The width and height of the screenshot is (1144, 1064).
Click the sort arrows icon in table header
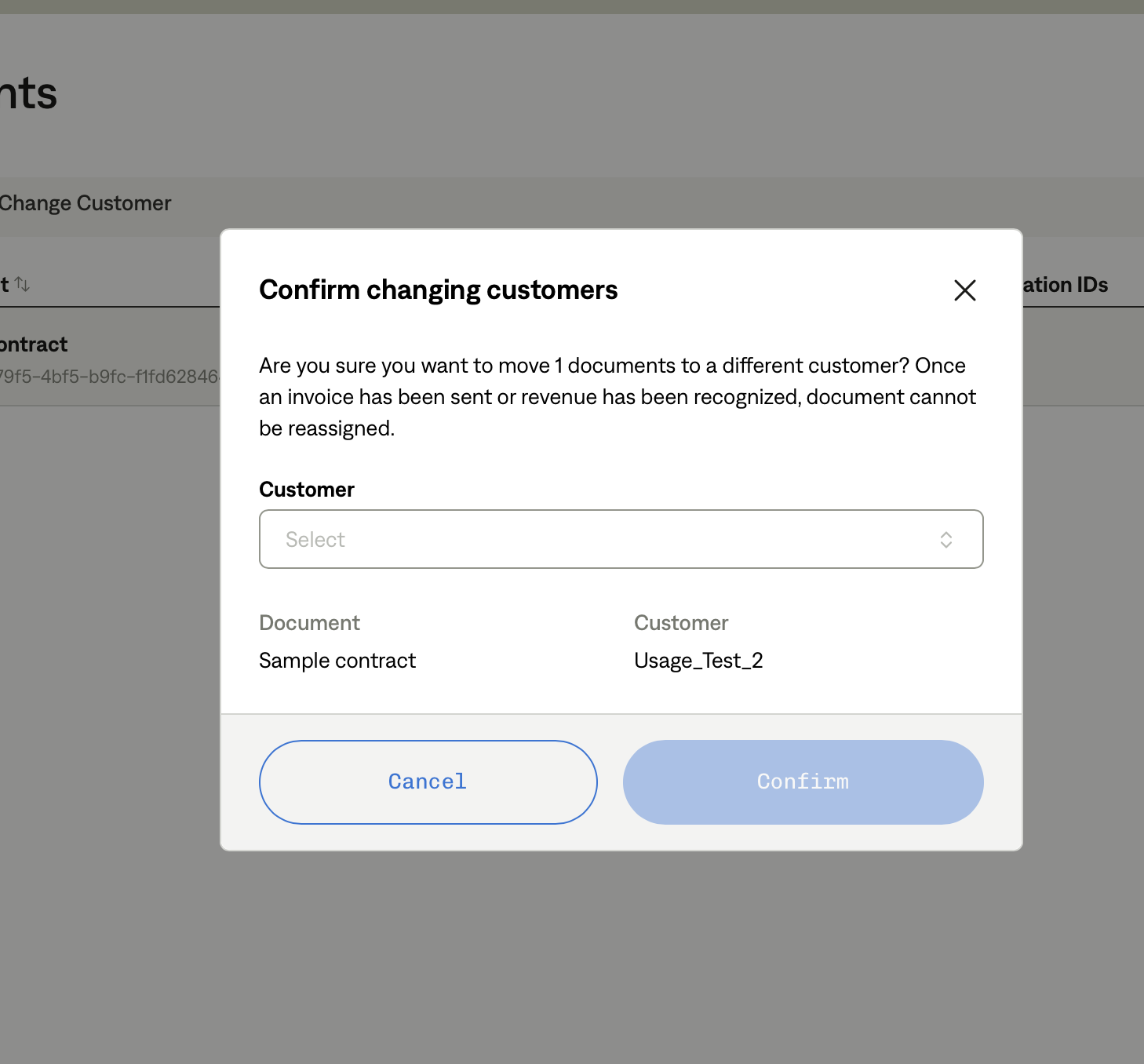tap(22, 284)
